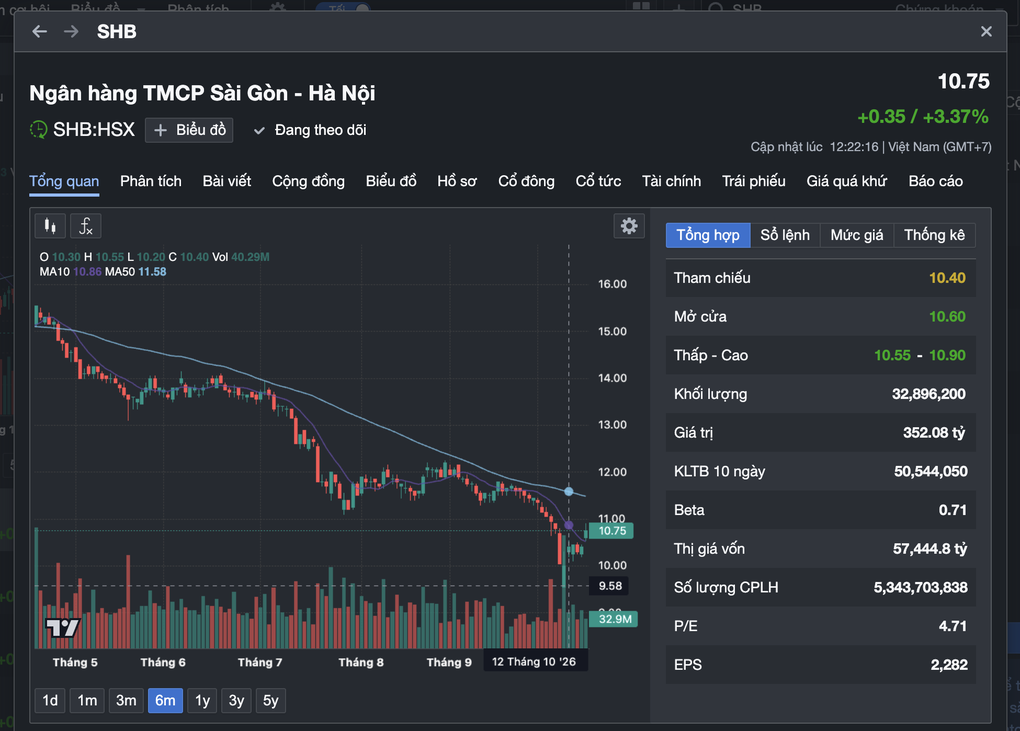Set chart range to 3m

(x=126, y=700)
